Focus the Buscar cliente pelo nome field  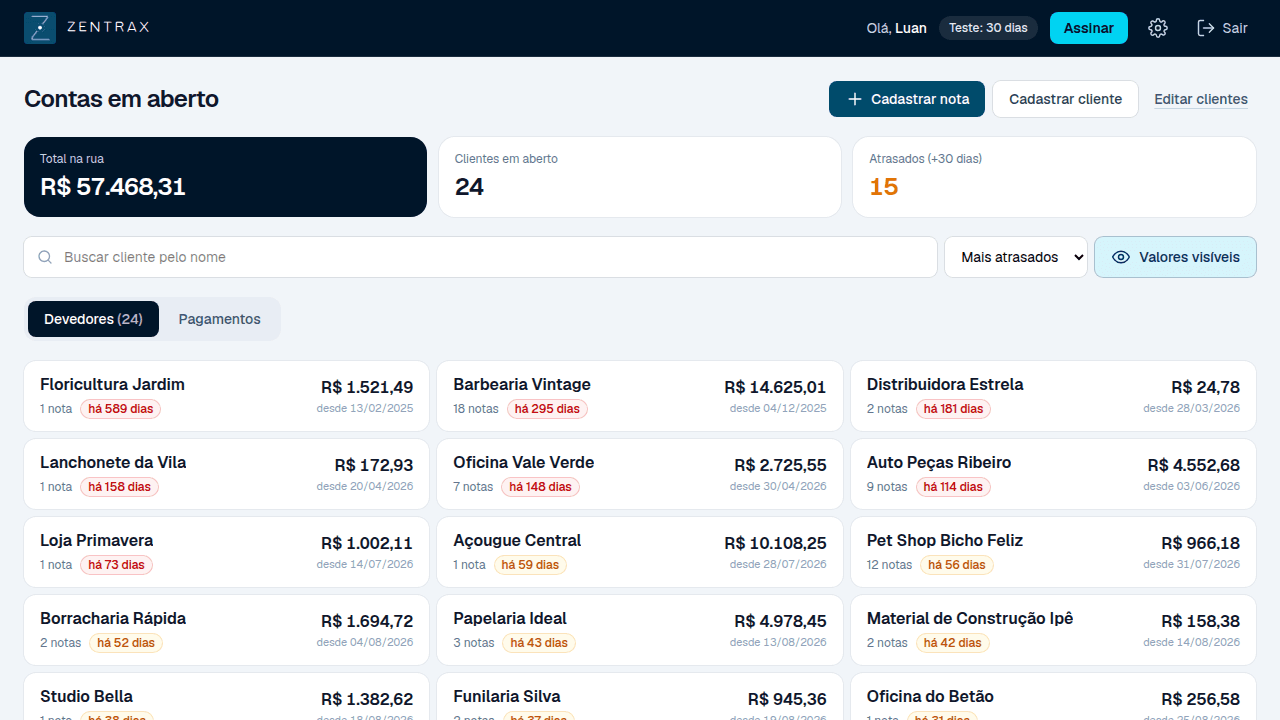tap(480, 257)
